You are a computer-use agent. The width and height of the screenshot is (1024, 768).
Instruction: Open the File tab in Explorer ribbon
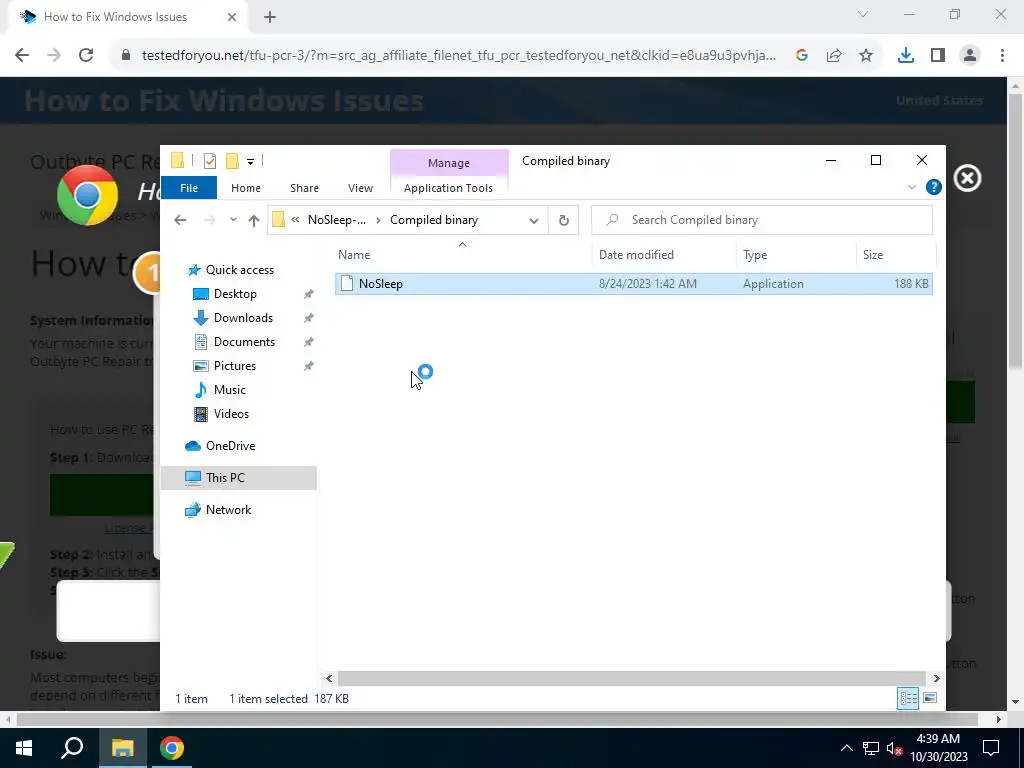coord(189,188)
